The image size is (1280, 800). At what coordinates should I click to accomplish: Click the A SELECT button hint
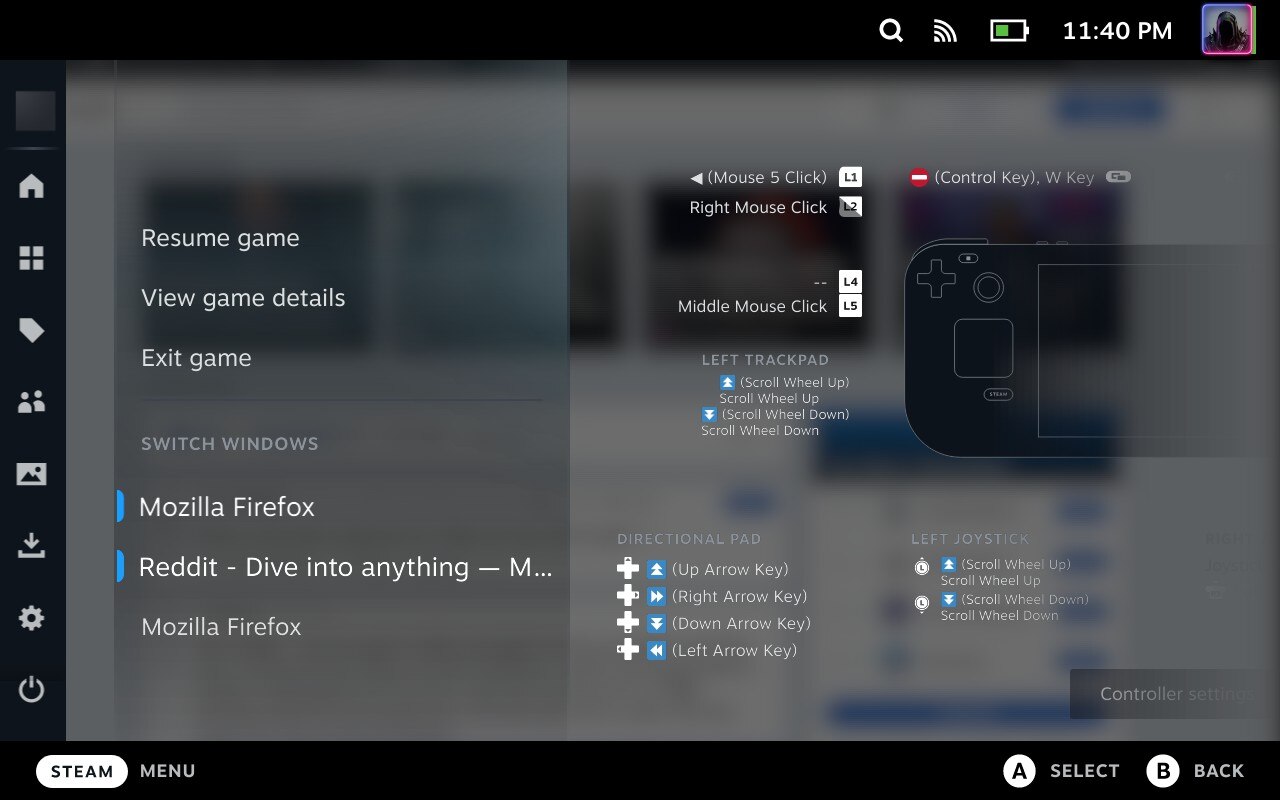[1061, 771]
